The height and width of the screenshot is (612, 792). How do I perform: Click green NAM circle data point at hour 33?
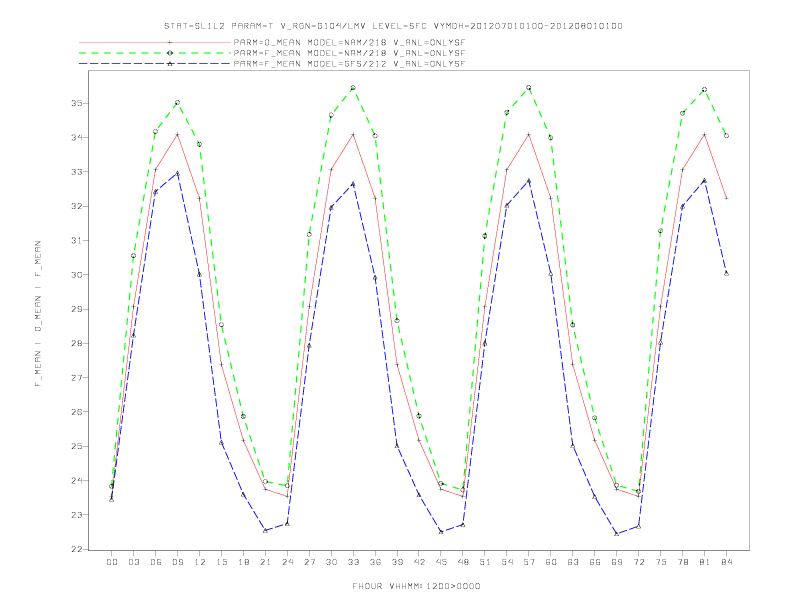pos(353,88)
